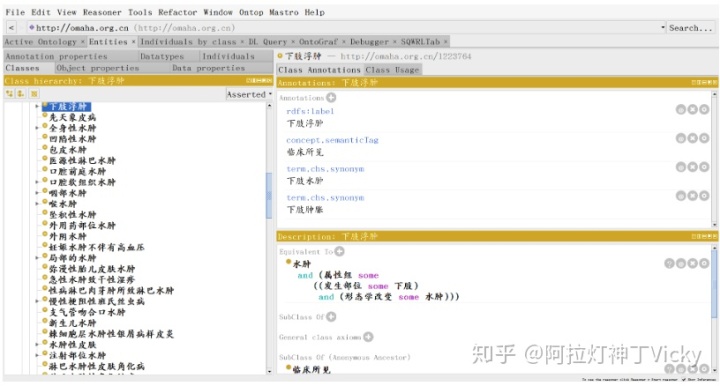Annotate the Equivalent To axiom with @ icon

point(681,263)
